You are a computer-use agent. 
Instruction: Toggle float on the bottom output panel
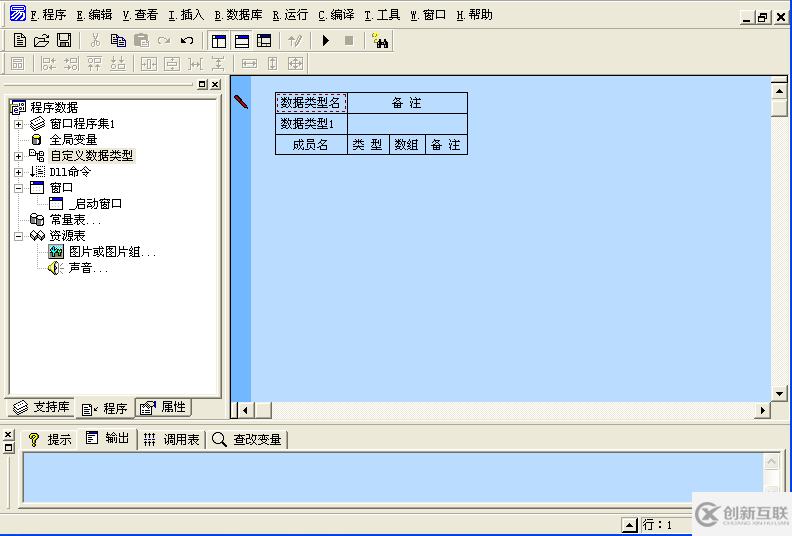(x=8, y=448)
